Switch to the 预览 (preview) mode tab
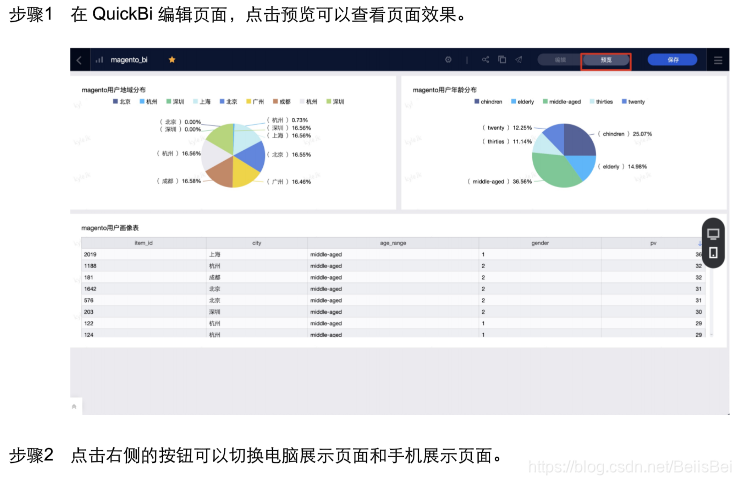This screenshot has width=741, height=485. (x=606, y=60)
